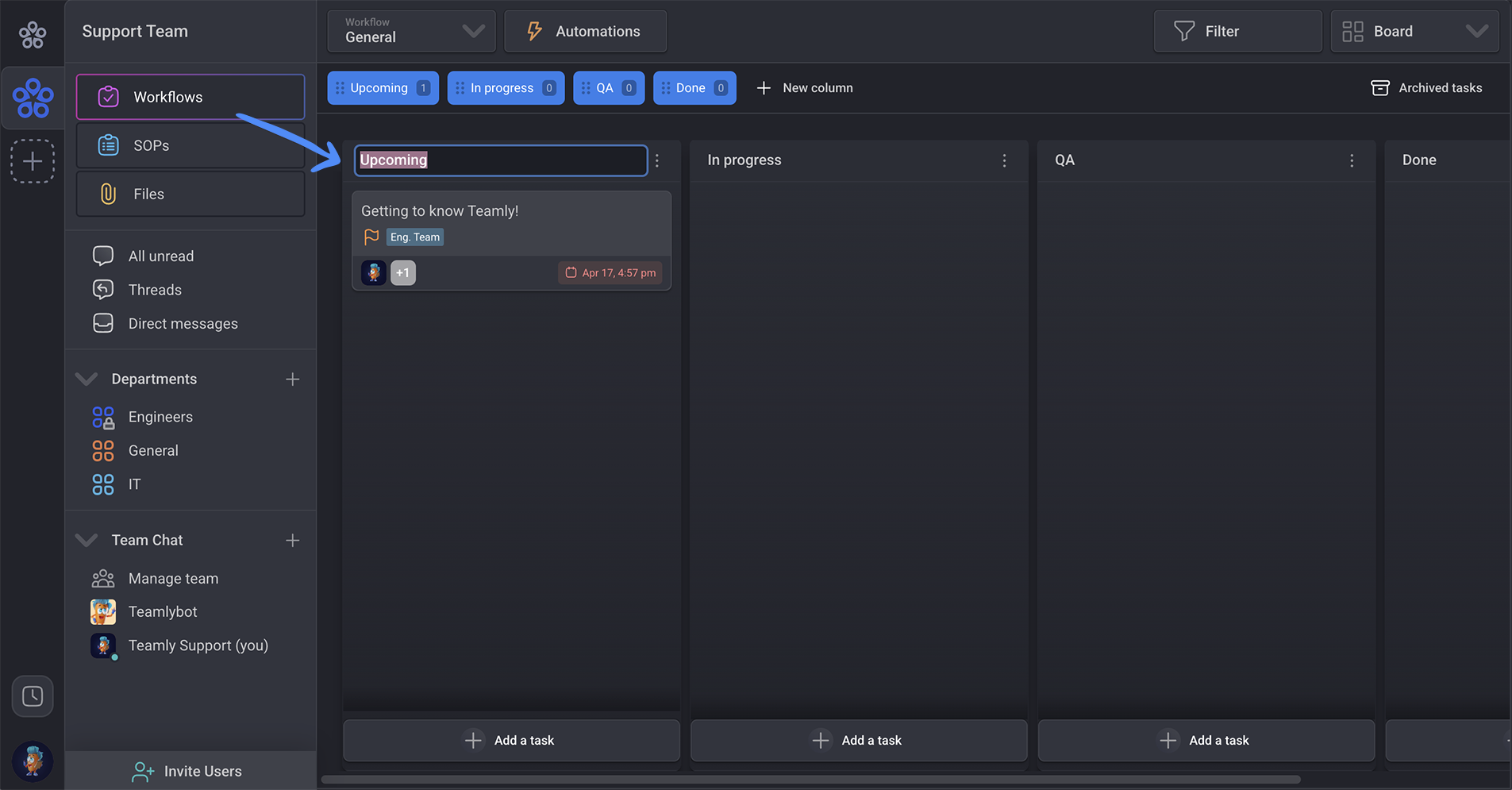The width and height of the screenshot is (1512, 790).
Task: Click the In progress column title
Action: click(744, 160)
